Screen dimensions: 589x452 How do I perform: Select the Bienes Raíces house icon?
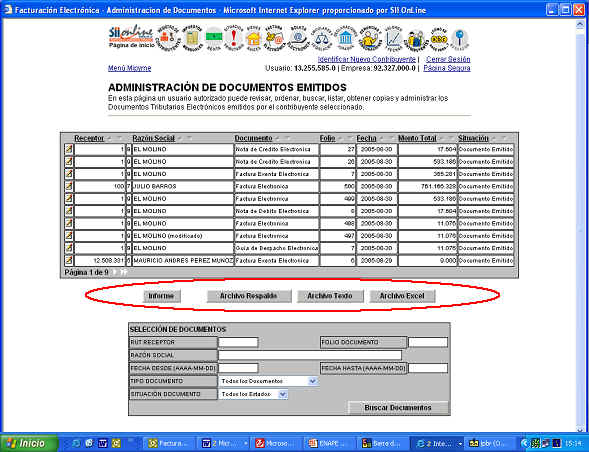point(254,38)
